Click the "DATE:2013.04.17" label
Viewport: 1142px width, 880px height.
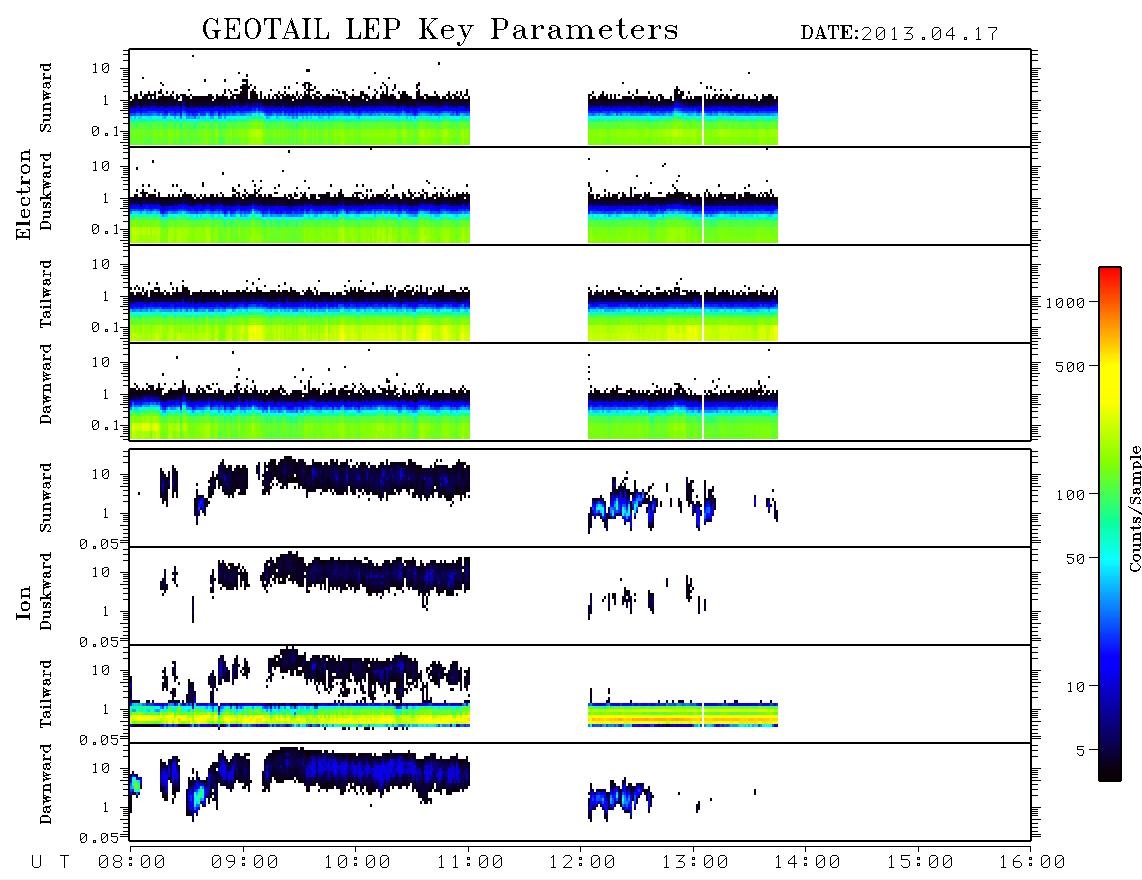coord(899,34)
